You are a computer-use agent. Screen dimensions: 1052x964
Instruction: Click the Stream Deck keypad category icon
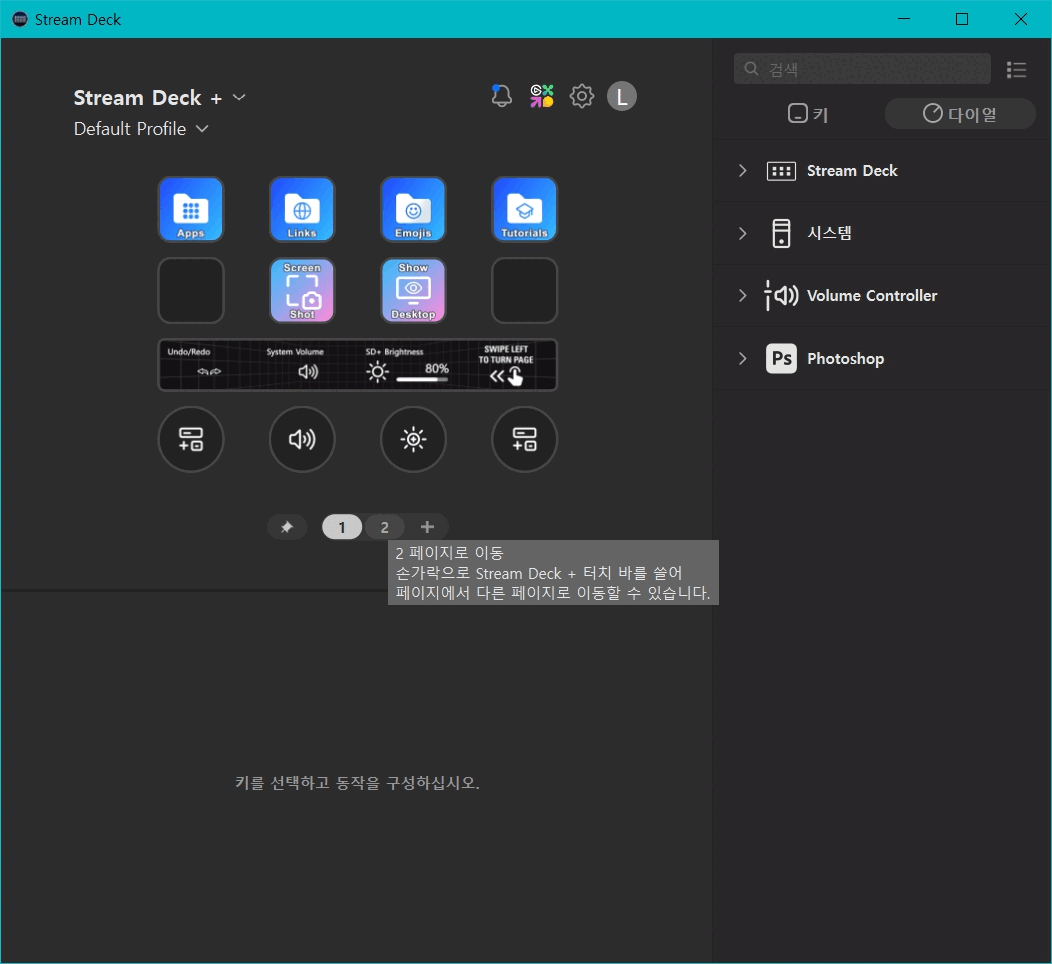tap(781, 171)
